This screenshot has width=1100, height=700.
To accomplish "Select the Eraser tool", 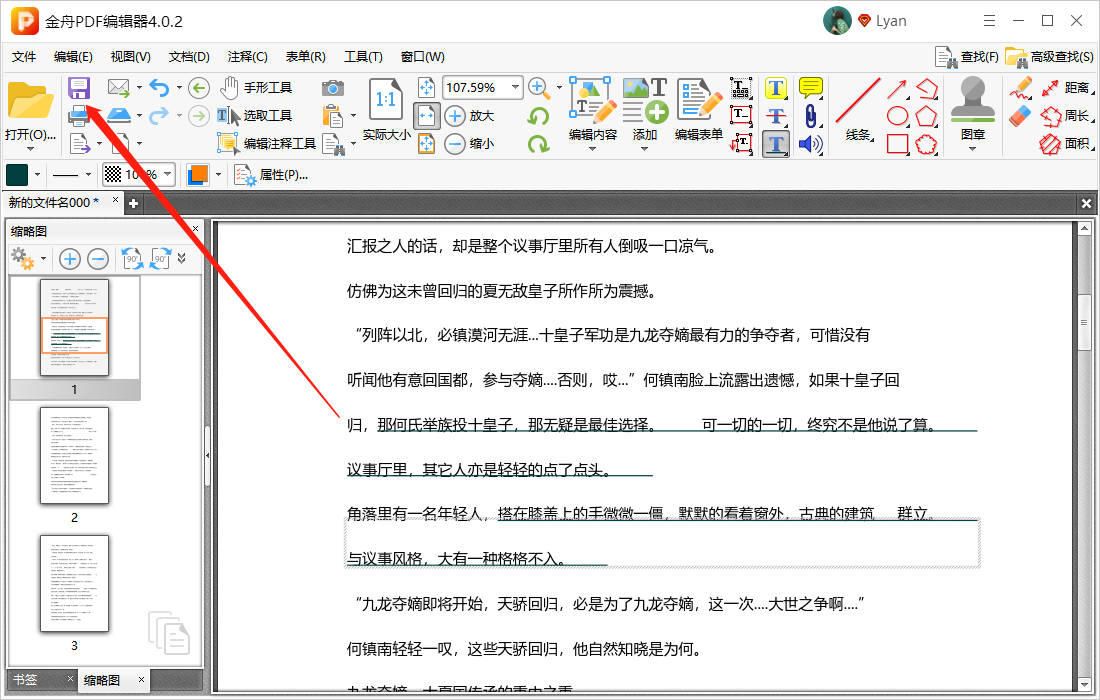I will point(1021,116).
